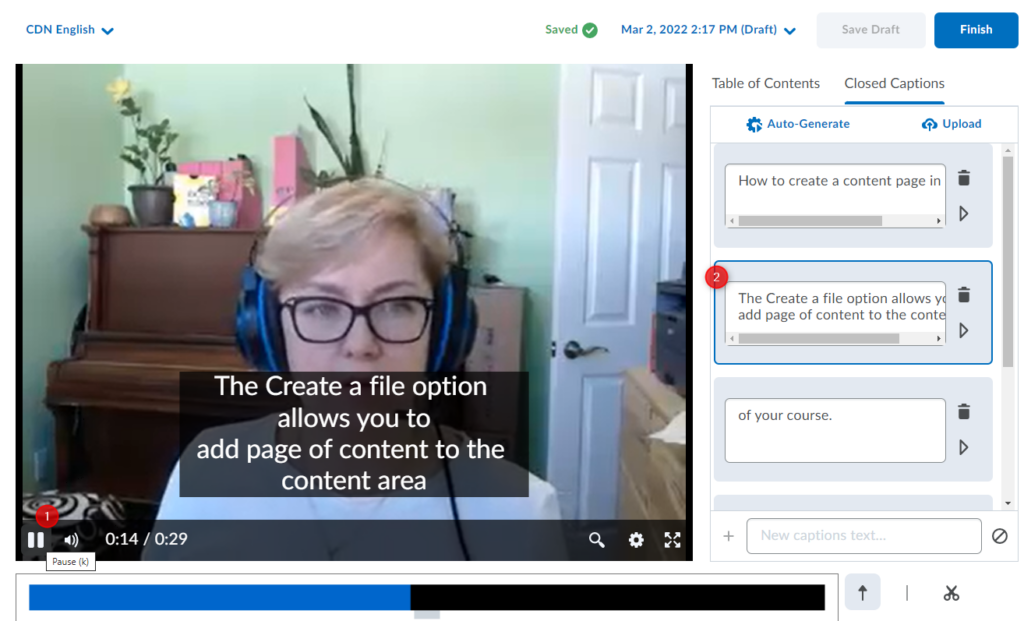Open the video settings gear

(636, 540)
